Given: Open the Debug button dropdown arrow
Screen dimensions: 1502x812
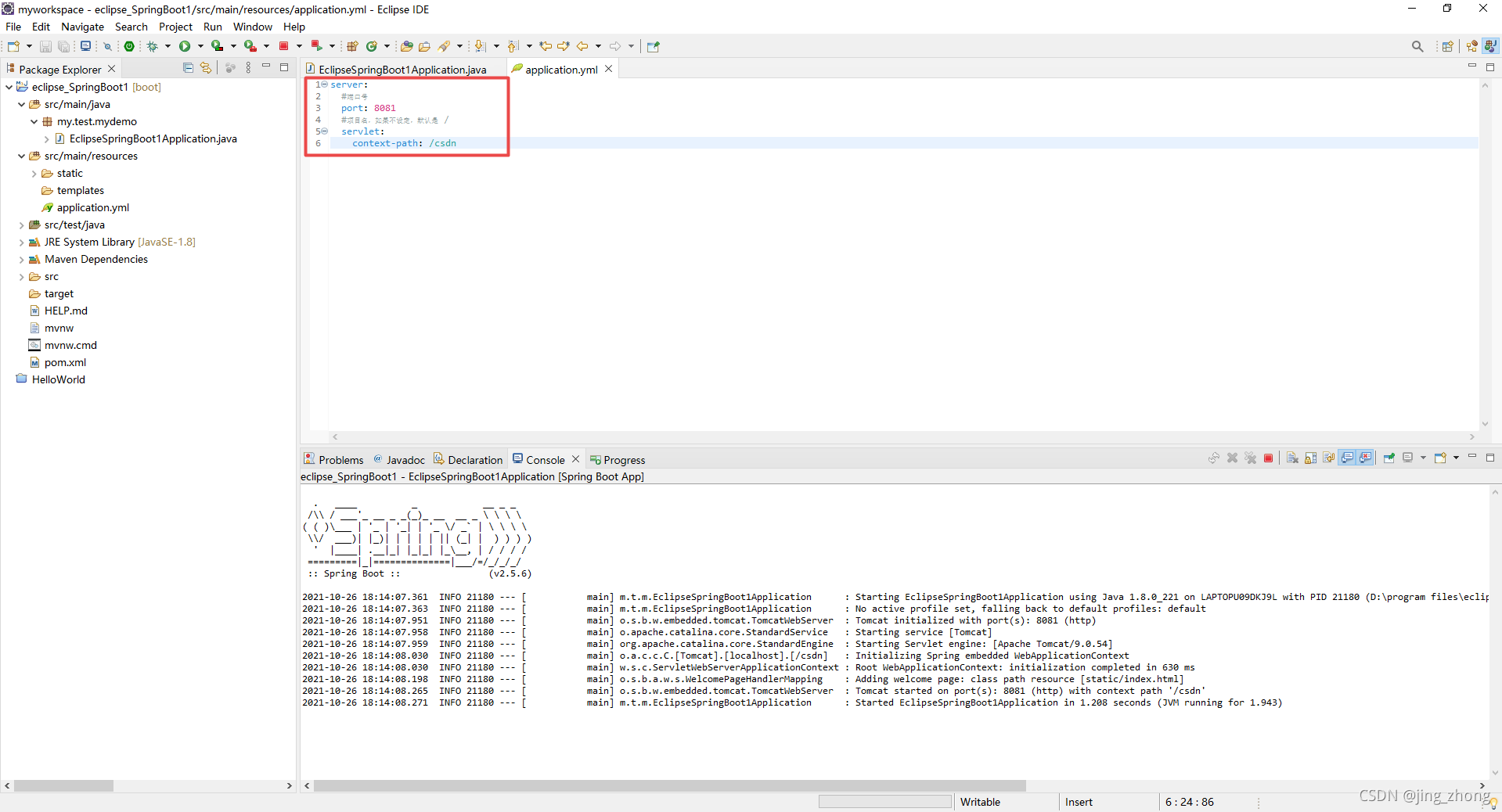Looking at the screenshot, I should 167,46.
